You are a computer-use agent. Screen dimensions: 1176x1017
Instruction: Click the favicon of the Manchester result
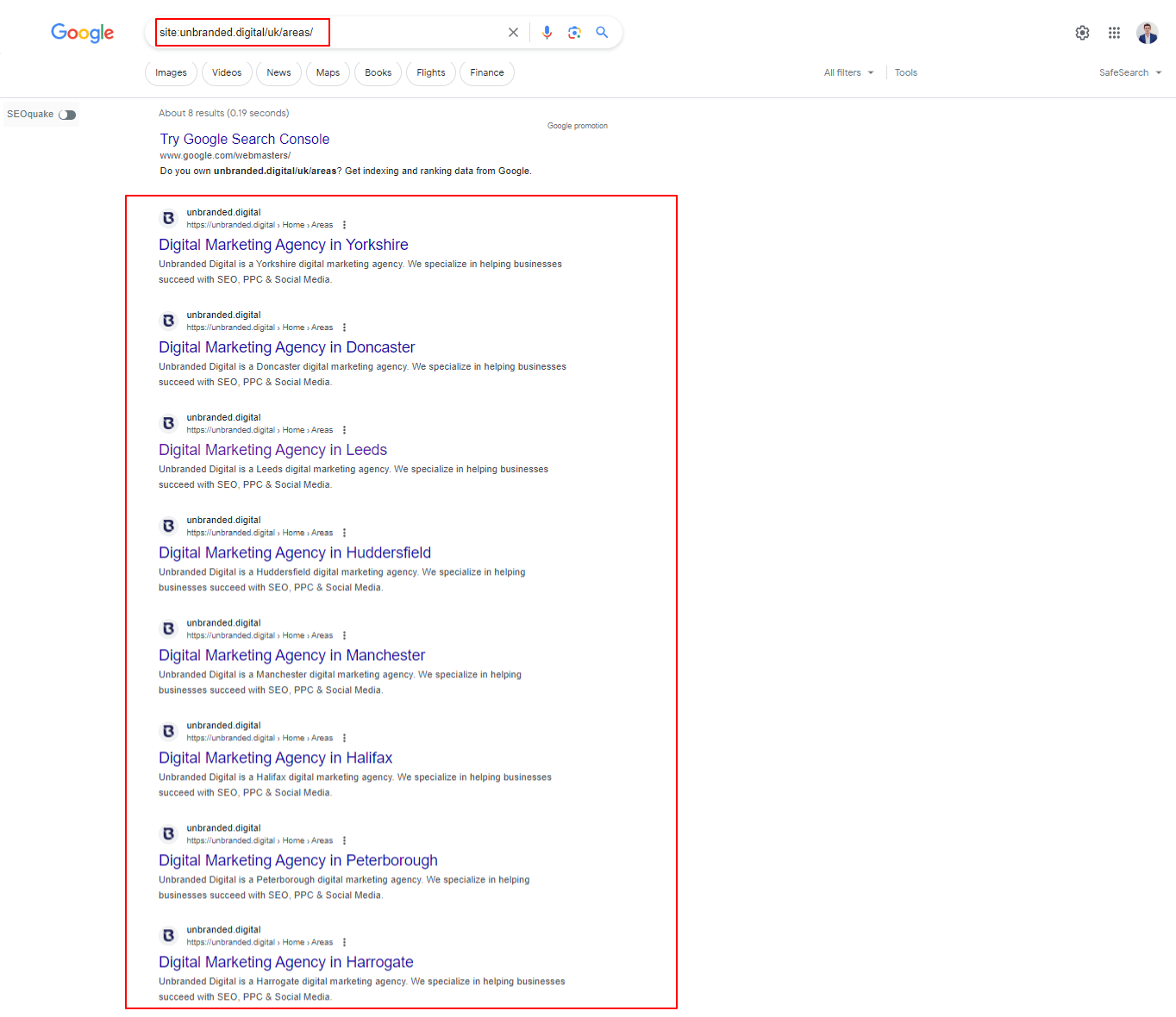coord(169,628)
